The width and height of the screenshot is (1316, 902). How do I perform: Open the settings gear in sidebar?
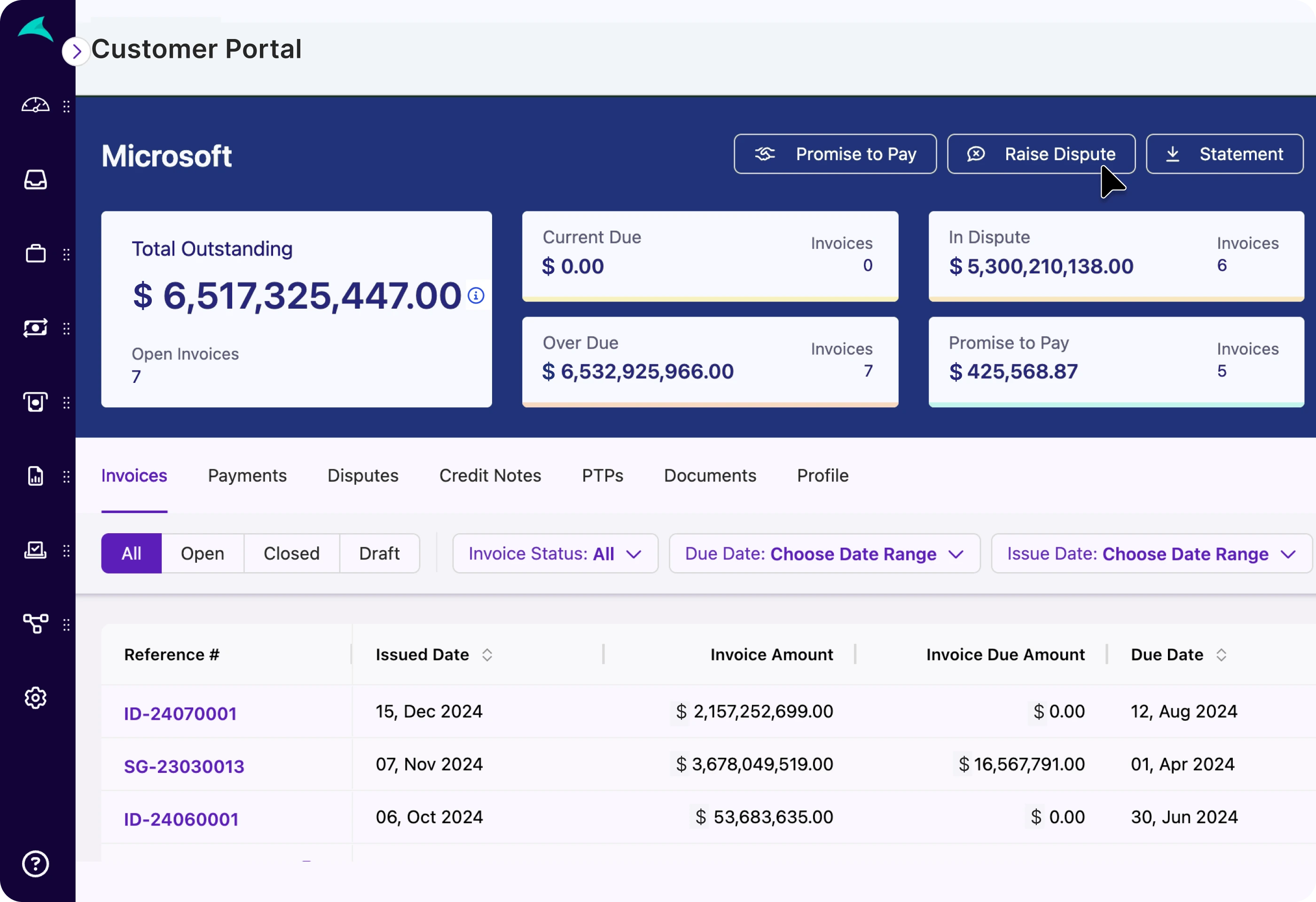(x=35, y=698)
